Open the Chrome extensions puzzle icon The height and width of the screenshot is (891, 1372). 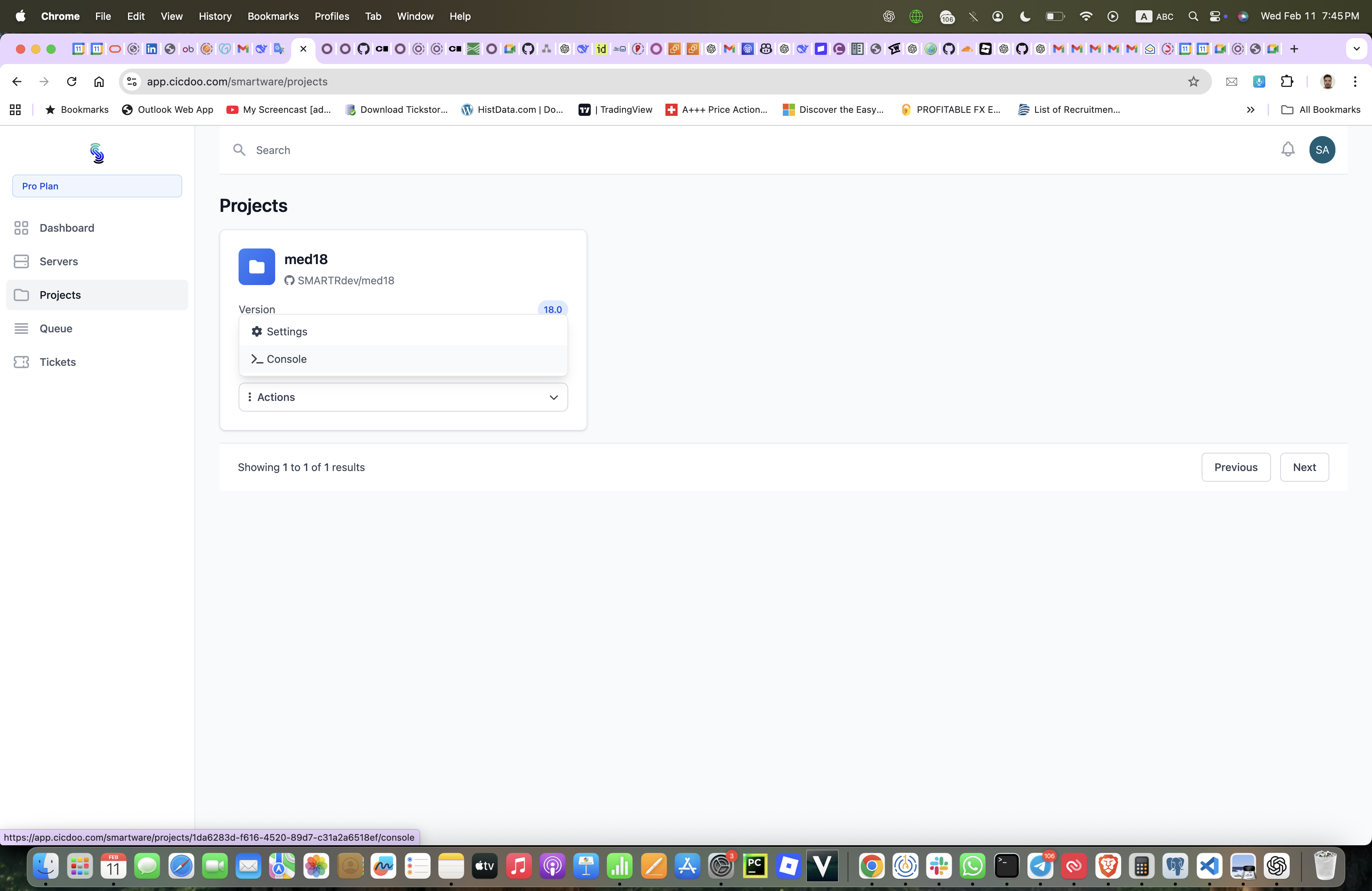[1287, 81]
